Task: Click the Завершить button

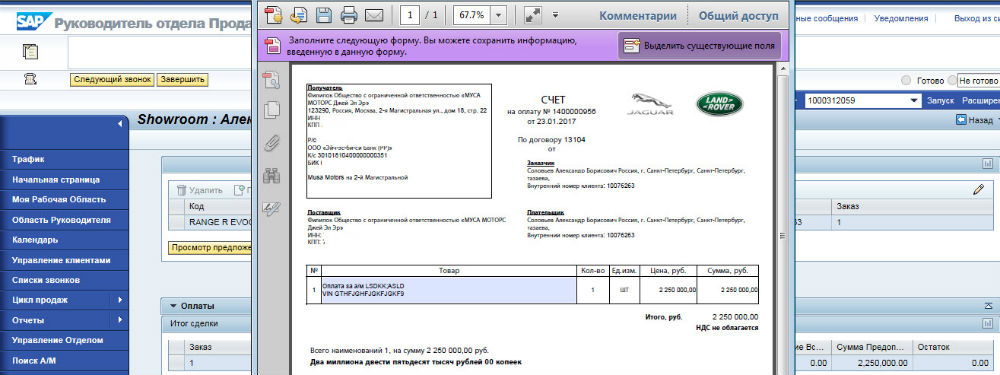Action: pos(182,80)
